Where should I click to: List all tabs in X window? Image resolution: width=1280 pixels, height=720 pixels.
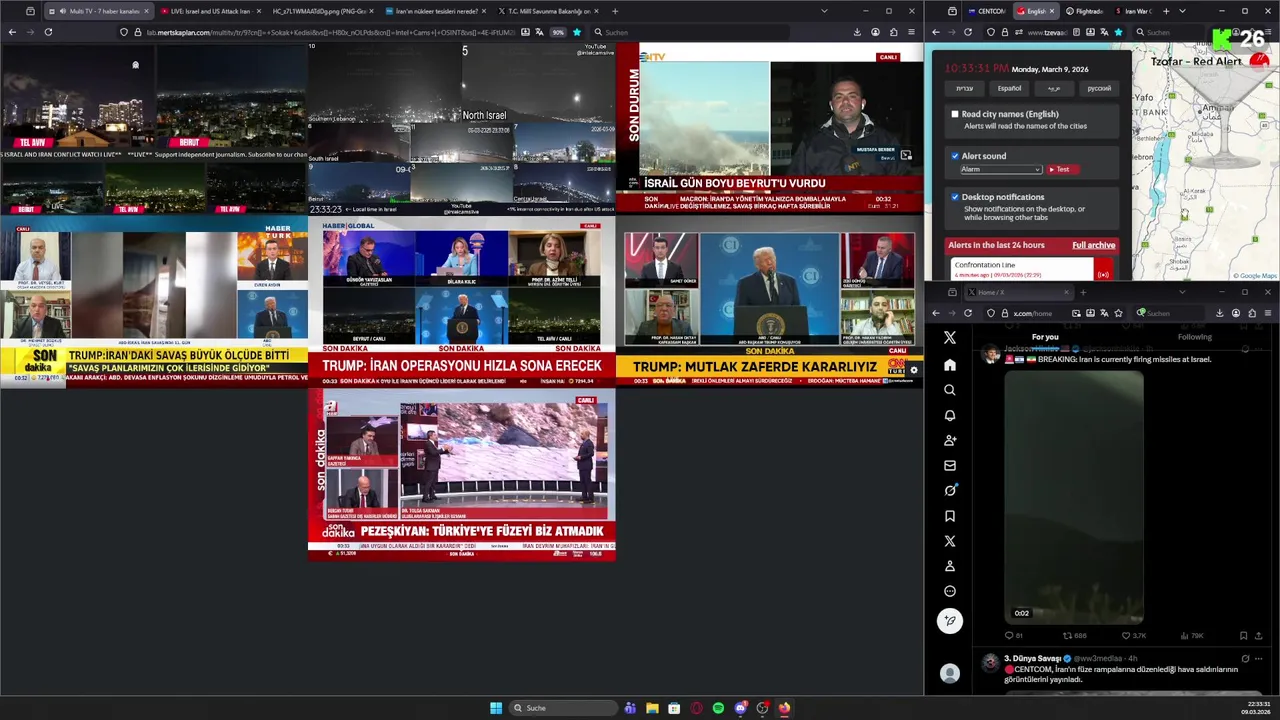click(x=1182, y=292)
